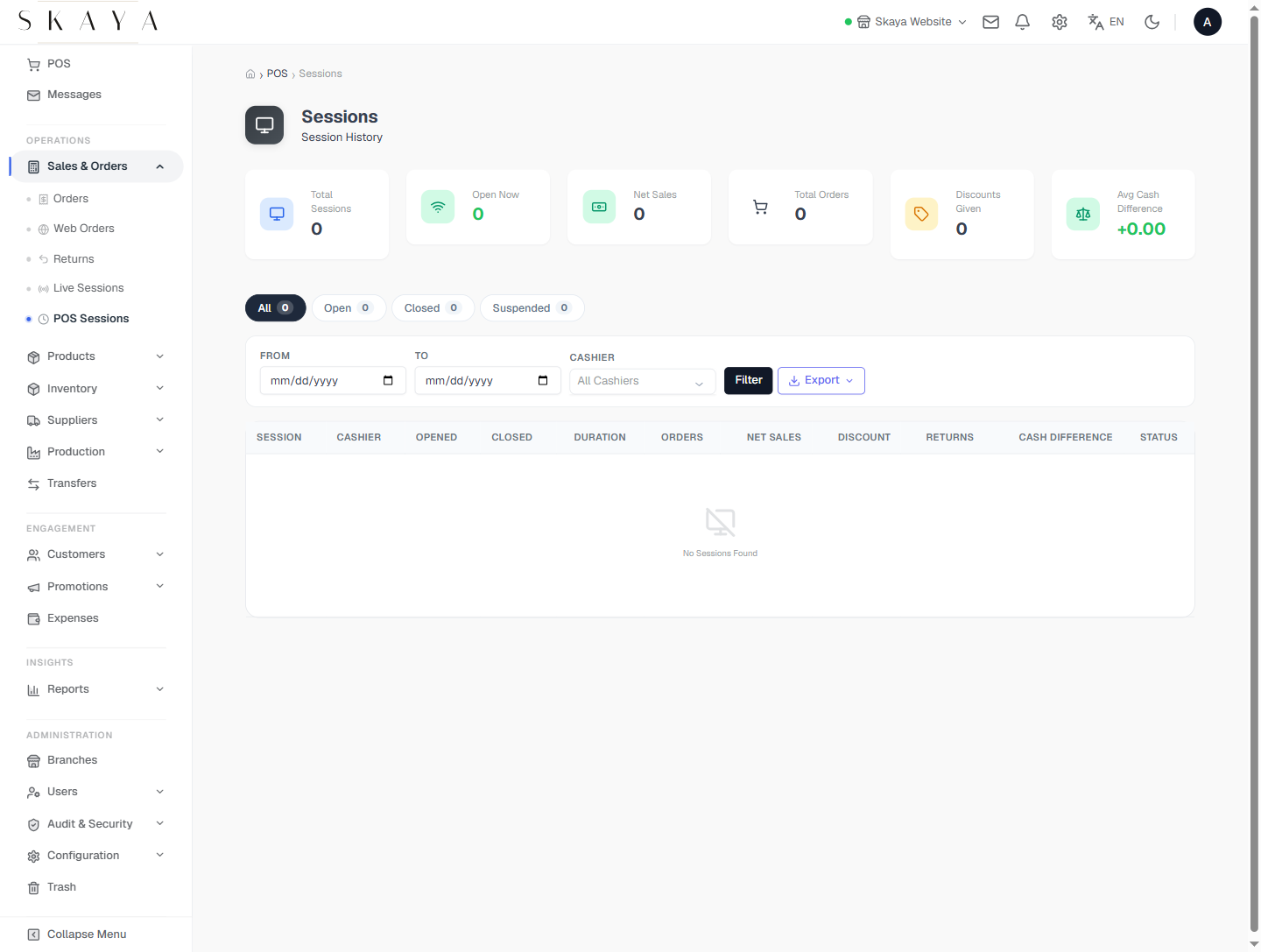1261x952 pixels.
Task: Click the Net Sales cash icon
Action: 599,207
